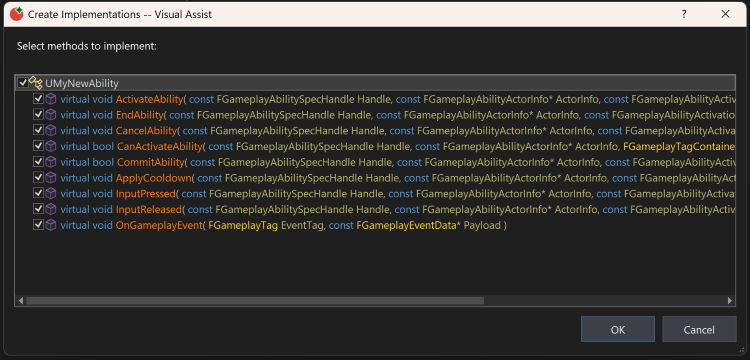750x360 pixels.
Task: Click the CanActivateAbility method cube icon
Action: (x=51, y=146)
